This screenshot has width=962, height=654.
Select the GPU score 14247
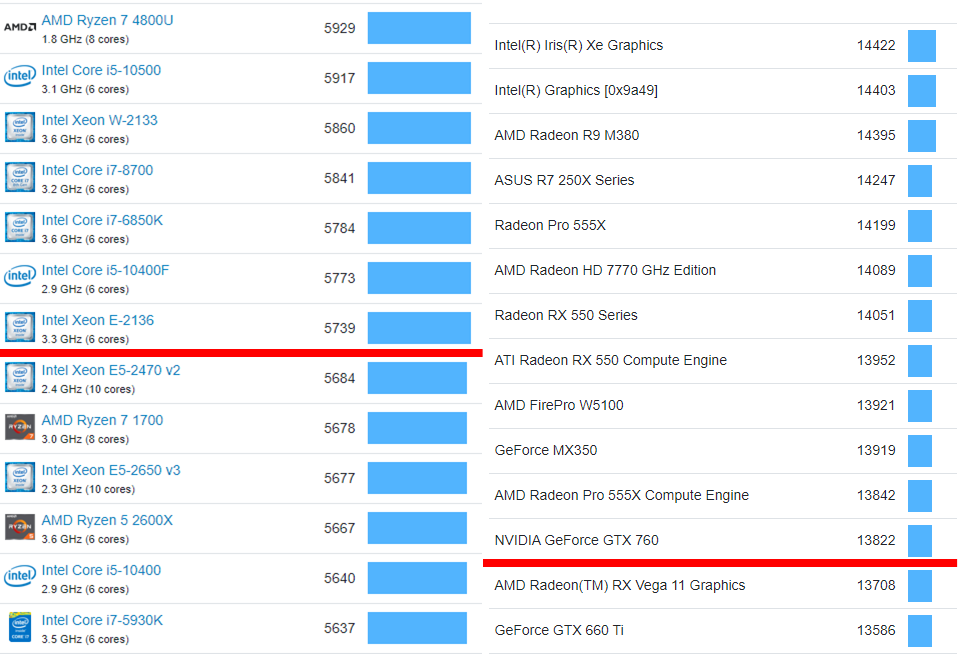click(x=876, y=180)
